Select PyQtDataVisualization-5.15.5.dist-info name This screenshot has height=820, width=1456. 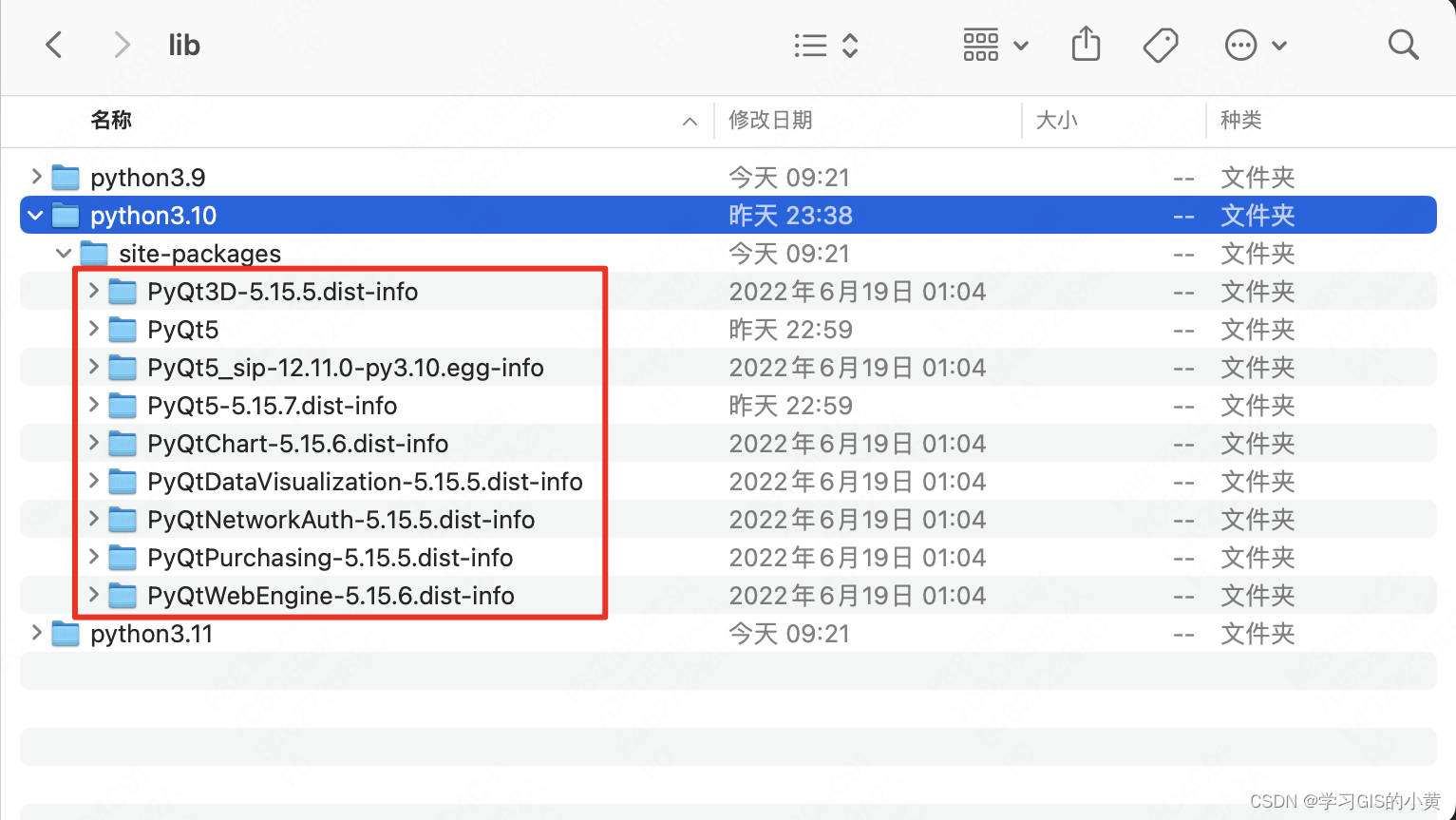pyautogui.click(x=365, y=482)
